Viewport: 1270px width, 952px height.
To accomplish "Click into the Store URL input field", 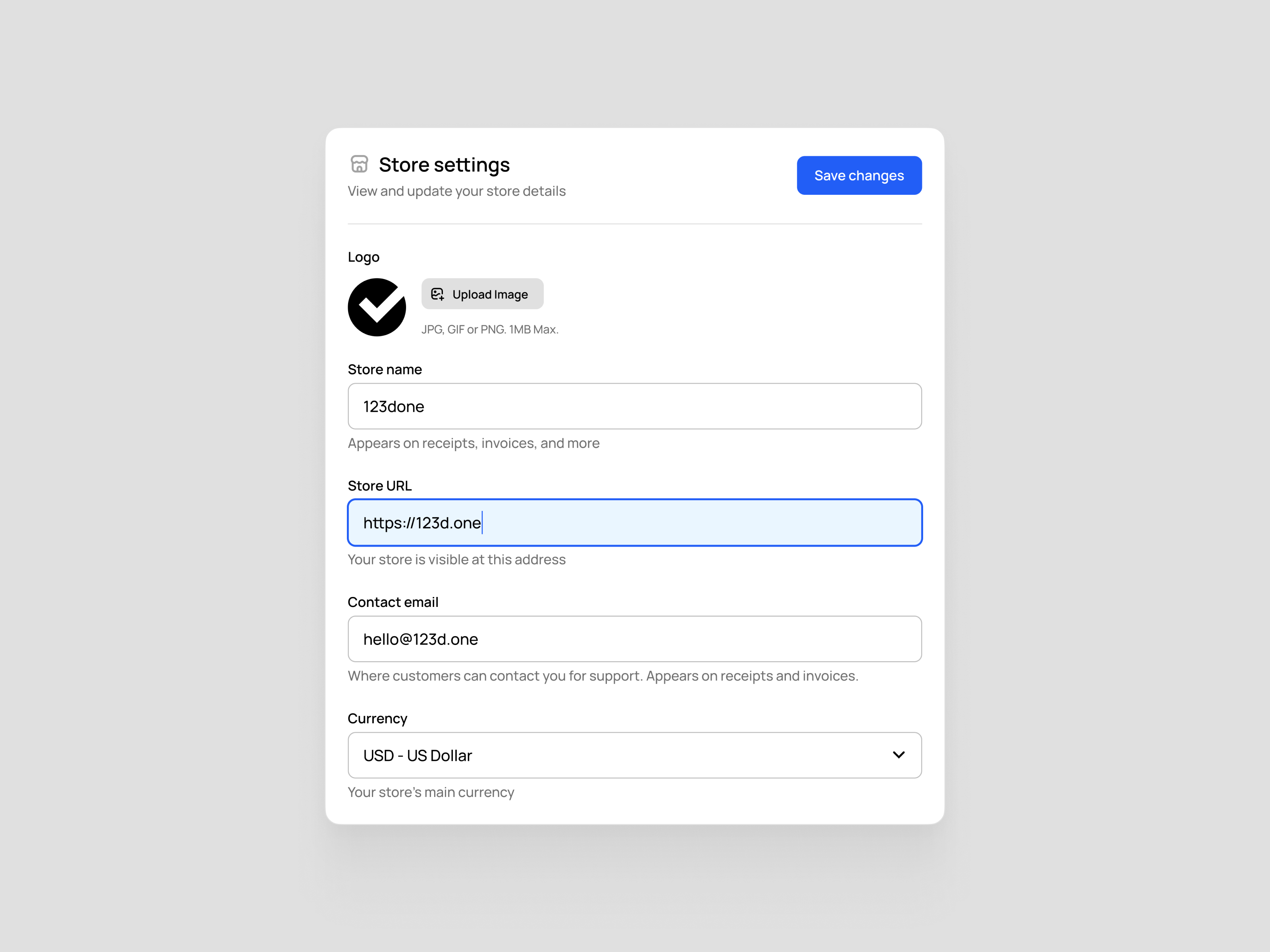I will 635,523.
